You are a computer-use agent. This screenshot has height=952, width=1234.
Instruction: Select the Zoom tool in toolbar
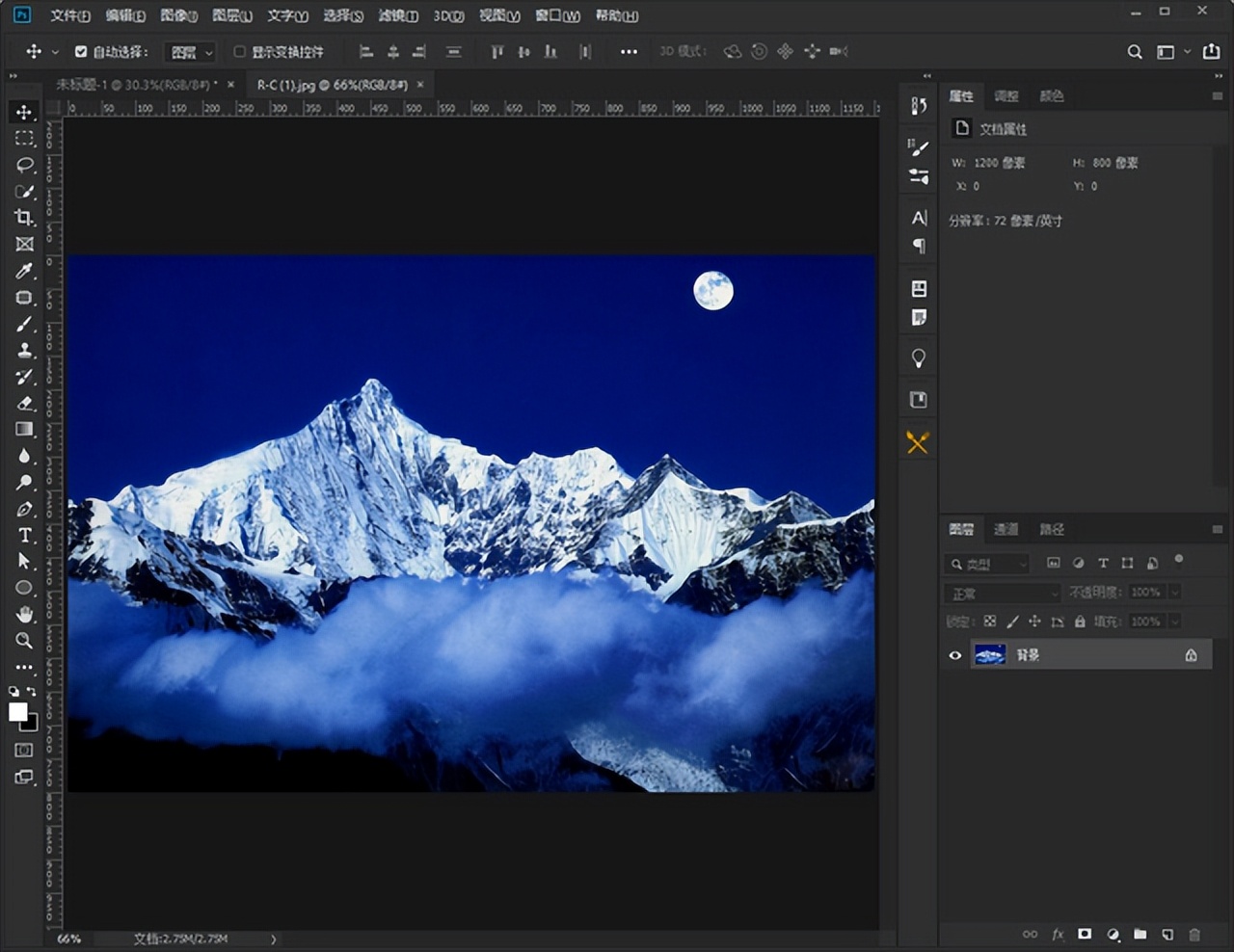(x=24, y=641)
